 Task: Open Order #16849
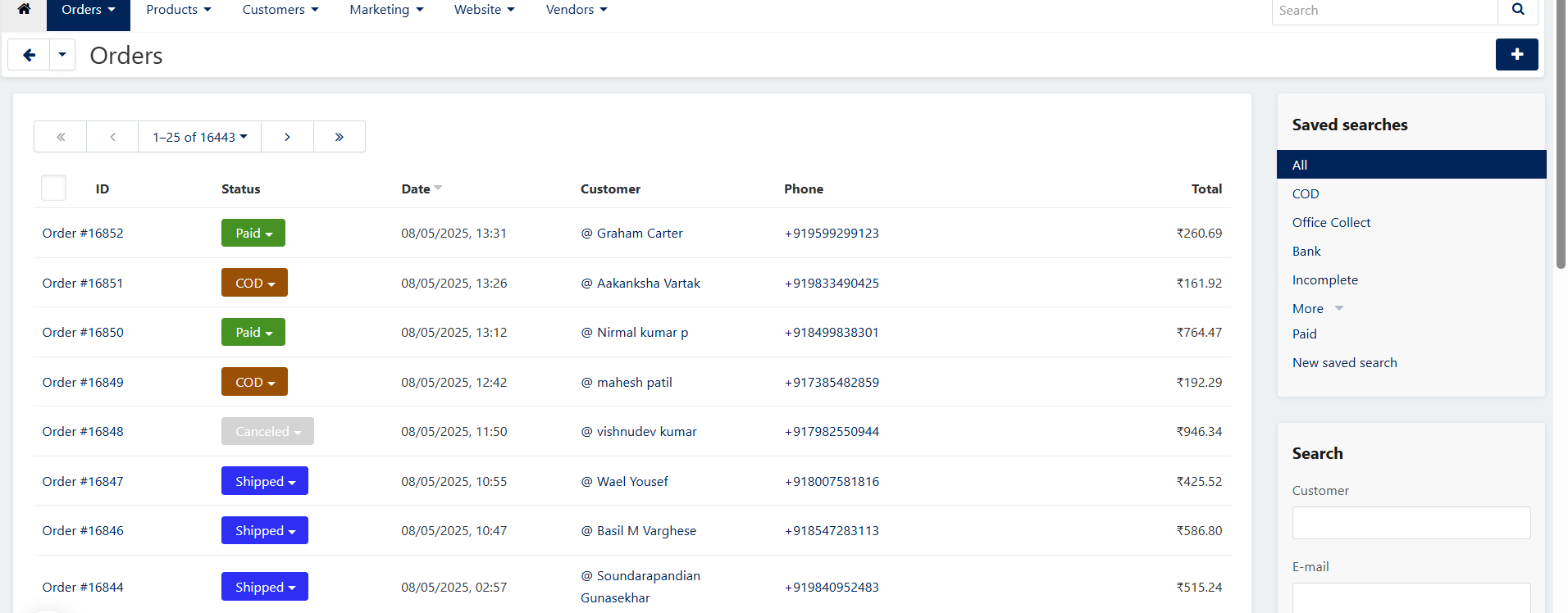pos(83,382)
